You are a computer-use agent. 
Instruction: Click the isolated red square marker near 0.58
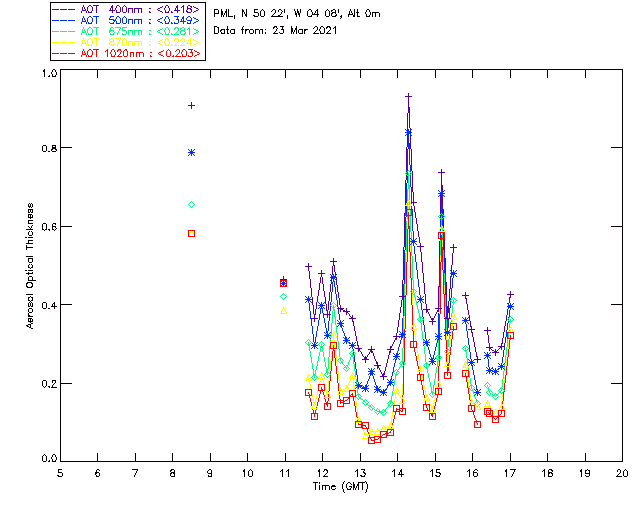click(191, 234)
